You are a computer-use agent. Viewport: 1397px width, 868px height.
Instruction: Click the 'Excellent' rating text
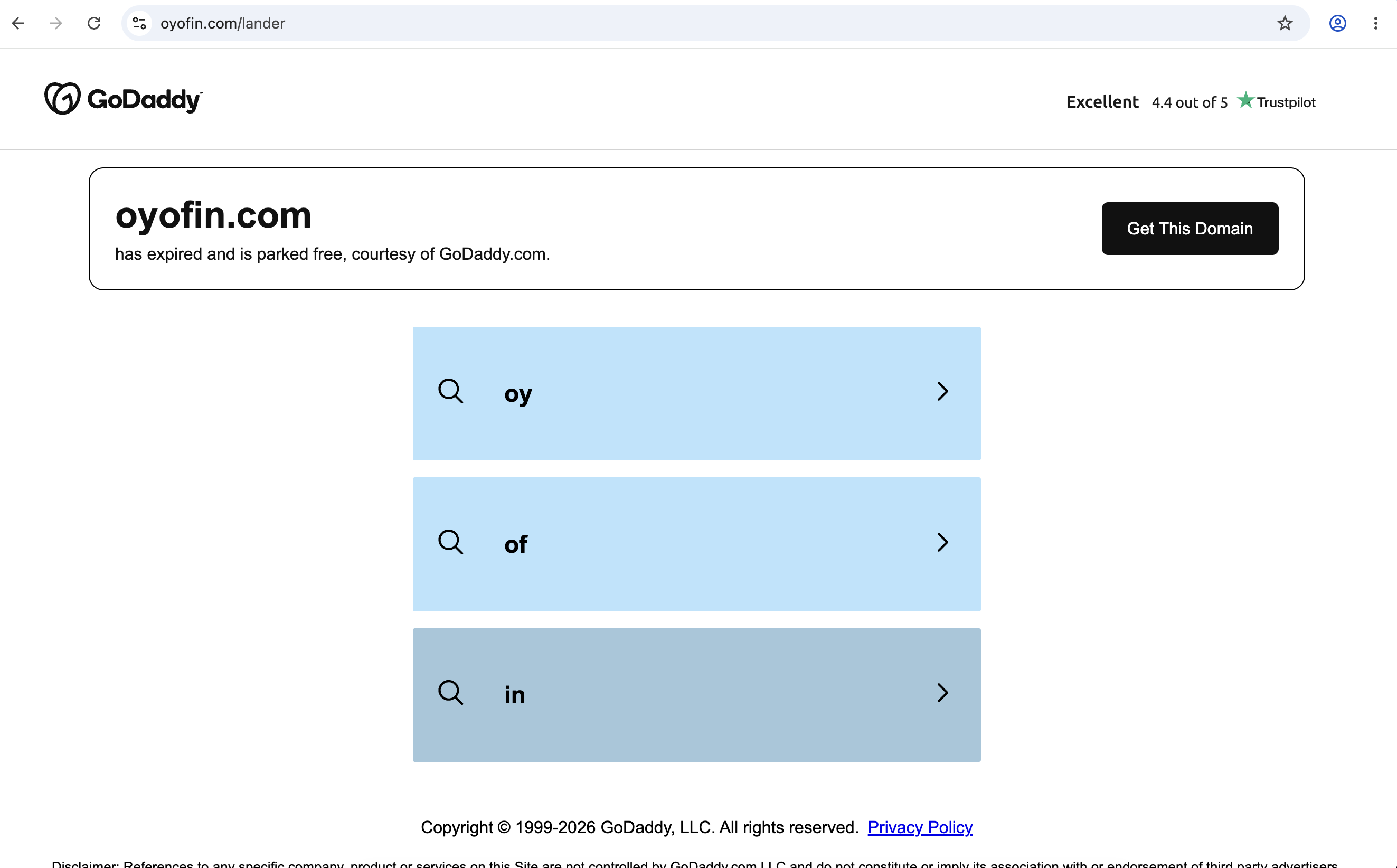click(x=1102, y=101)
